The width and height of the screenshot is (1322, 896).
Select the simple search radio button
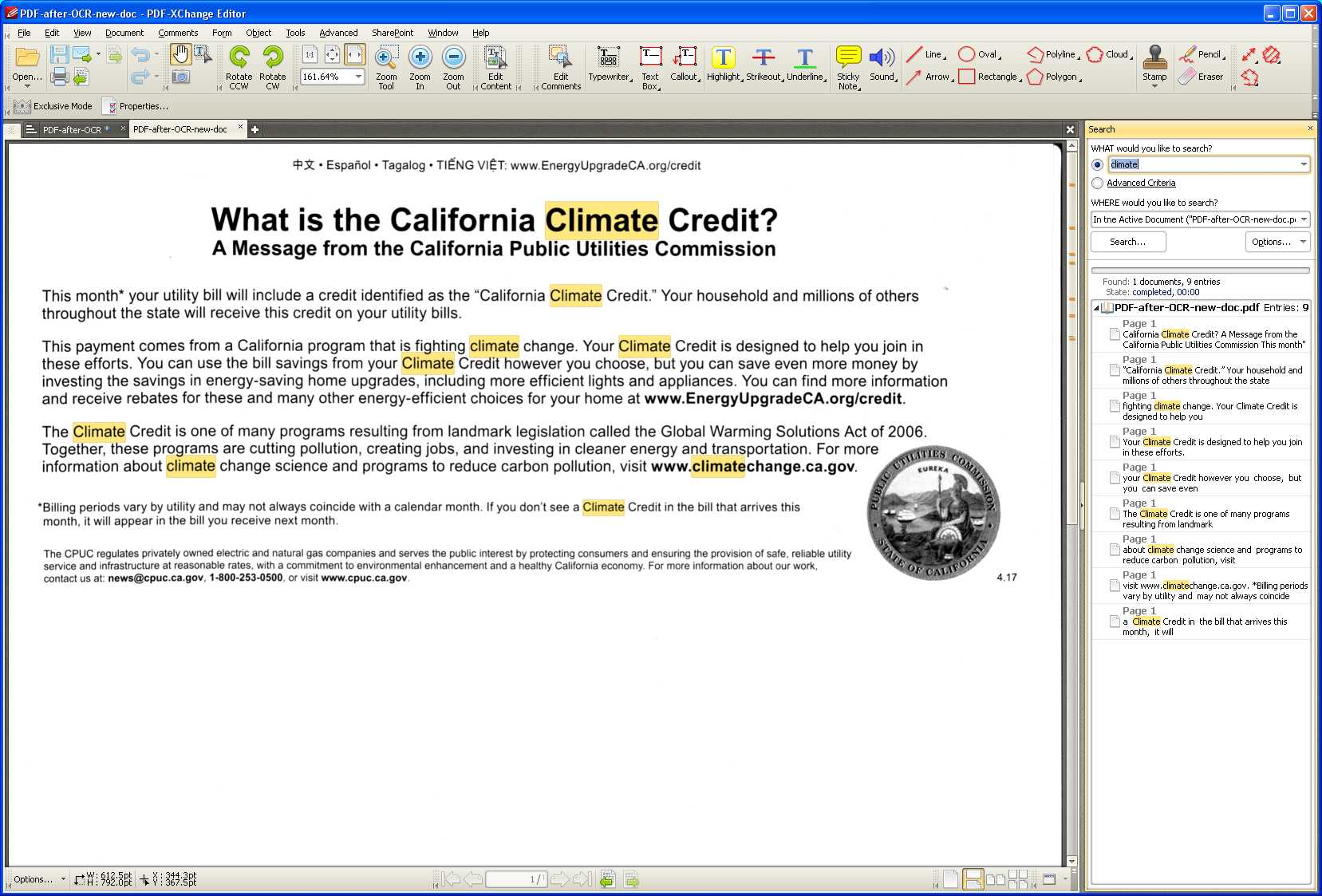click(x=1098, y=164)
